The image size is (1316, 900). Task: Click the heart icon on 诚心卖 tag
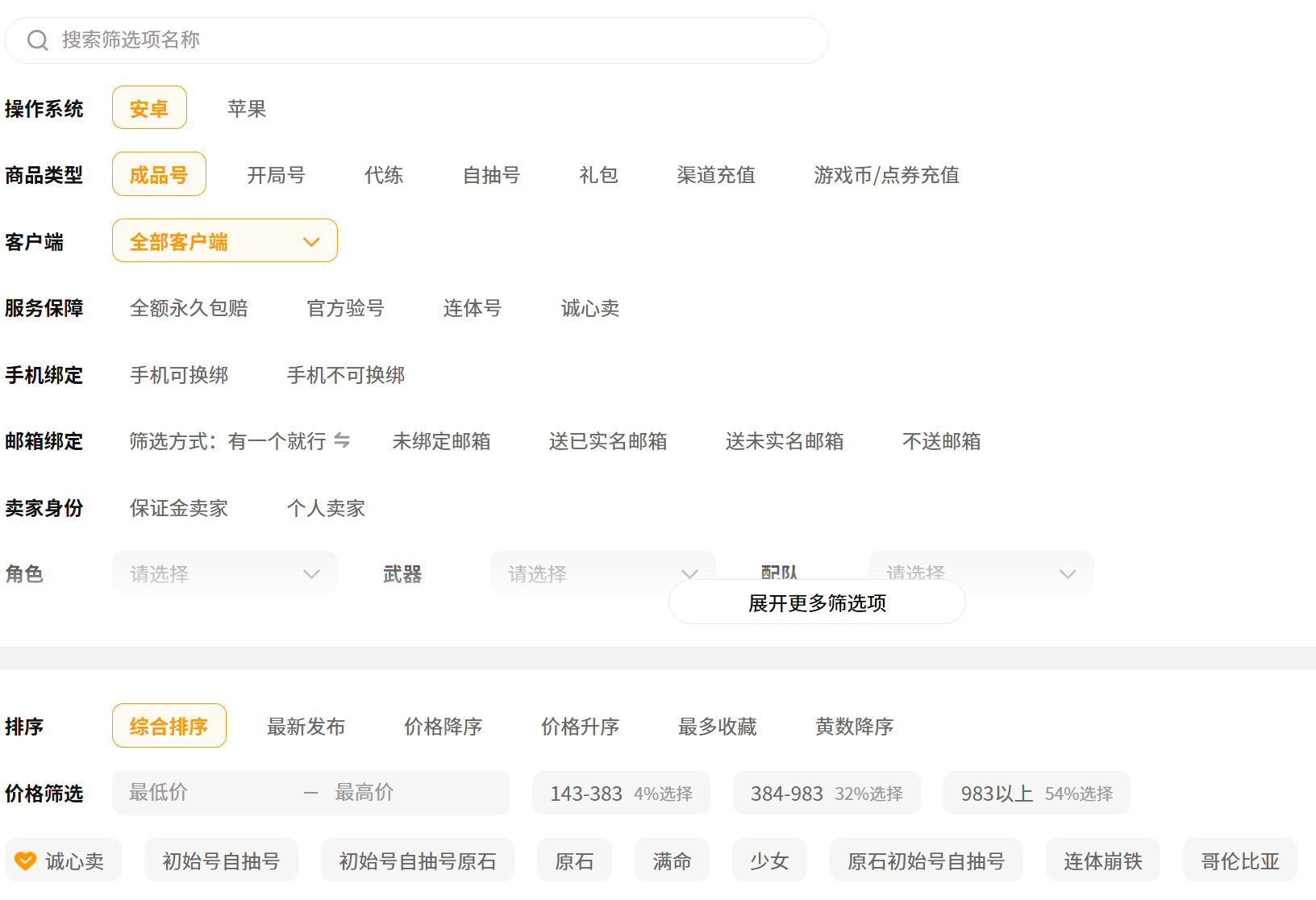pyautogui.click(x=26, y=860)
